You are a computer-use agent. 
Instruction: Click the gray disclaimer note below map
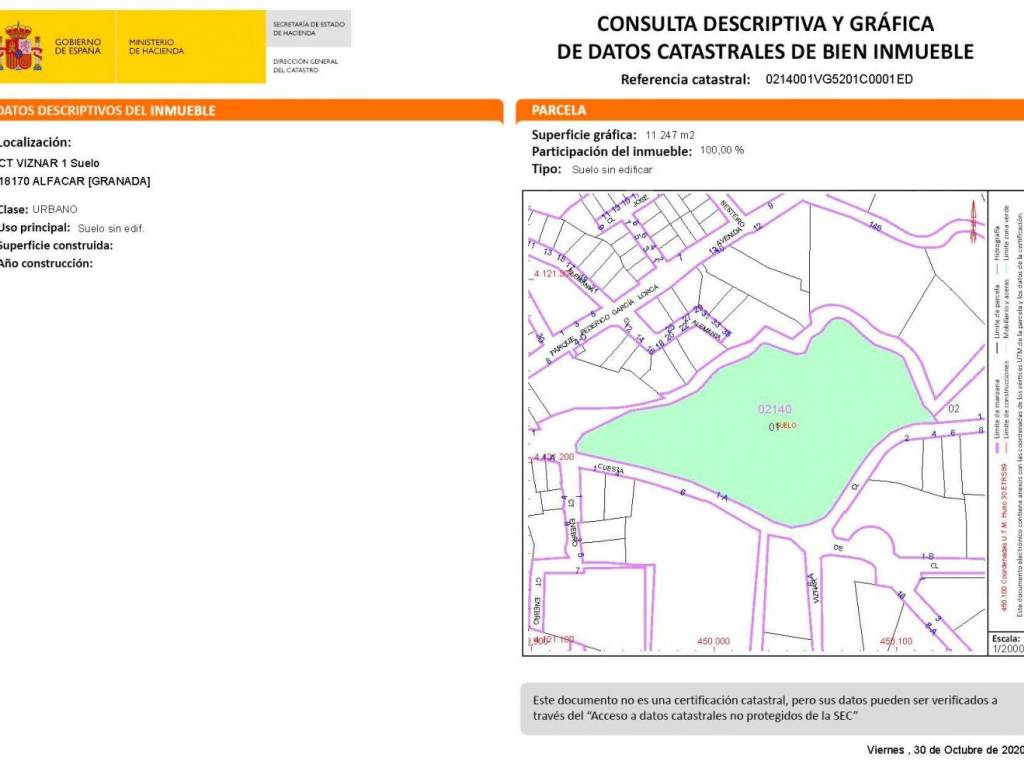coord(772,709)
